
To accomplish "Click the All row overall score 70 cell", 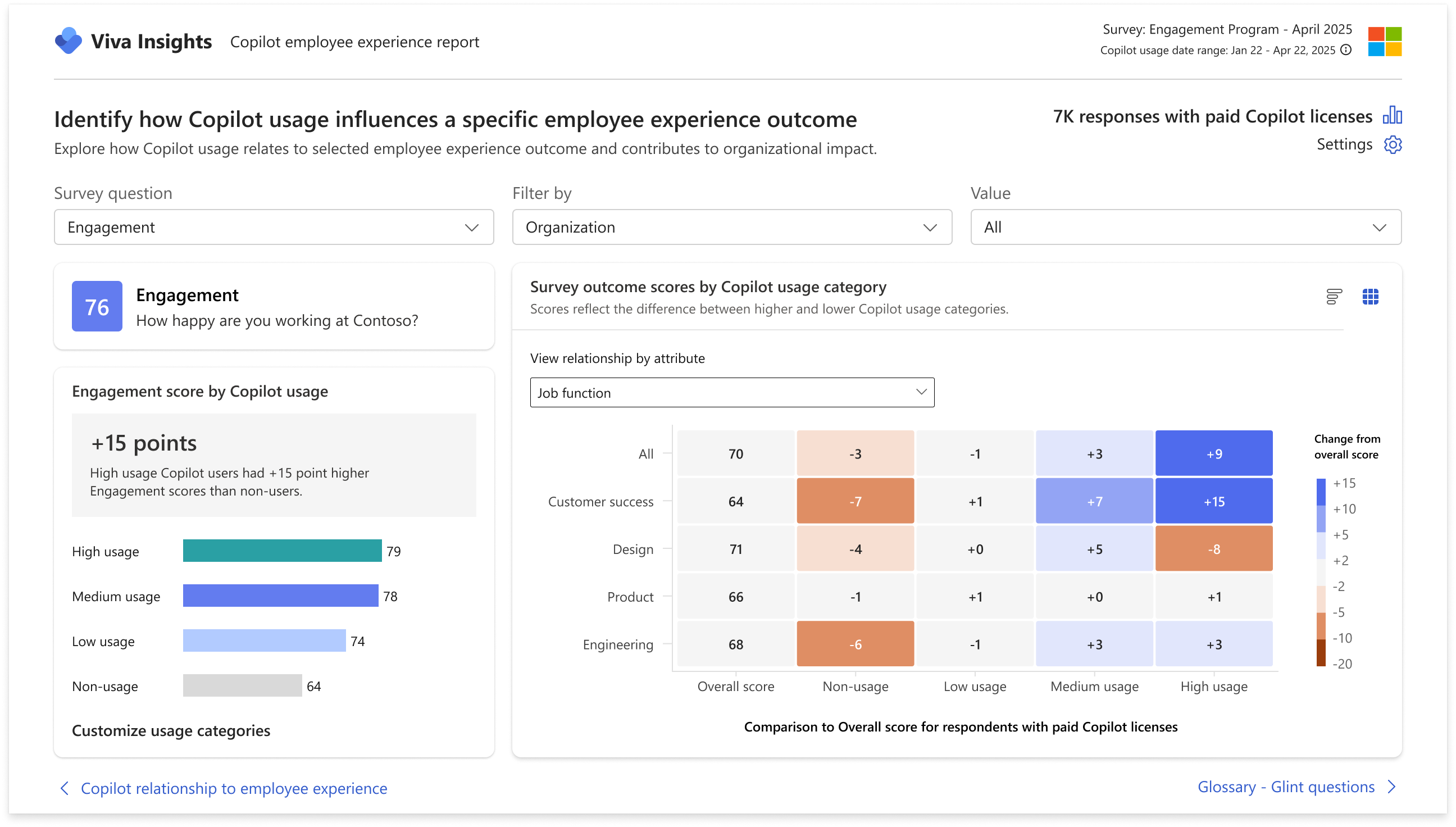I will tap(735, 453).
